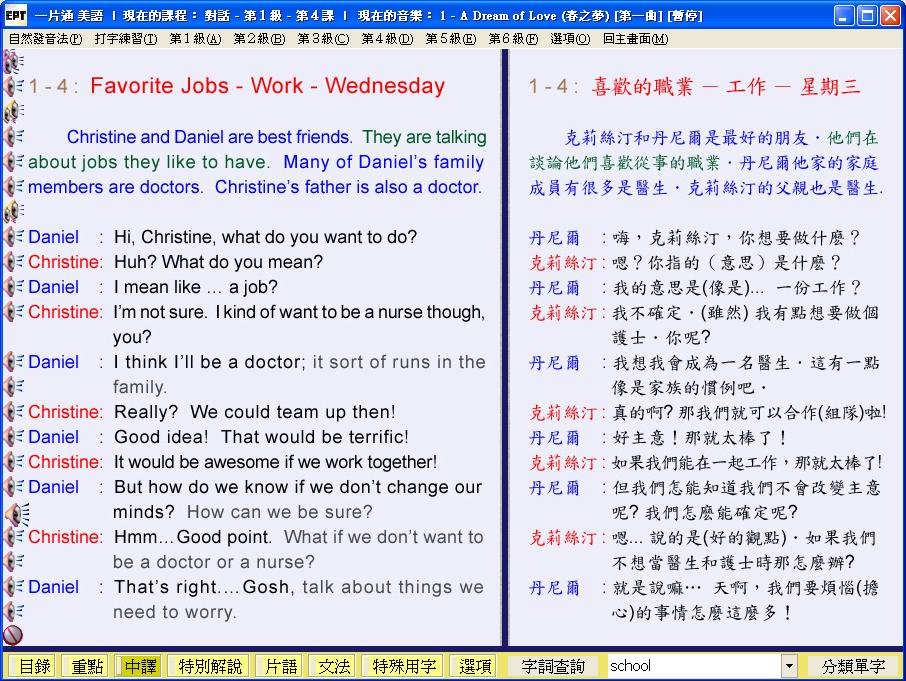Toggle the 中譯 Chinese translation button

(139, 666)
